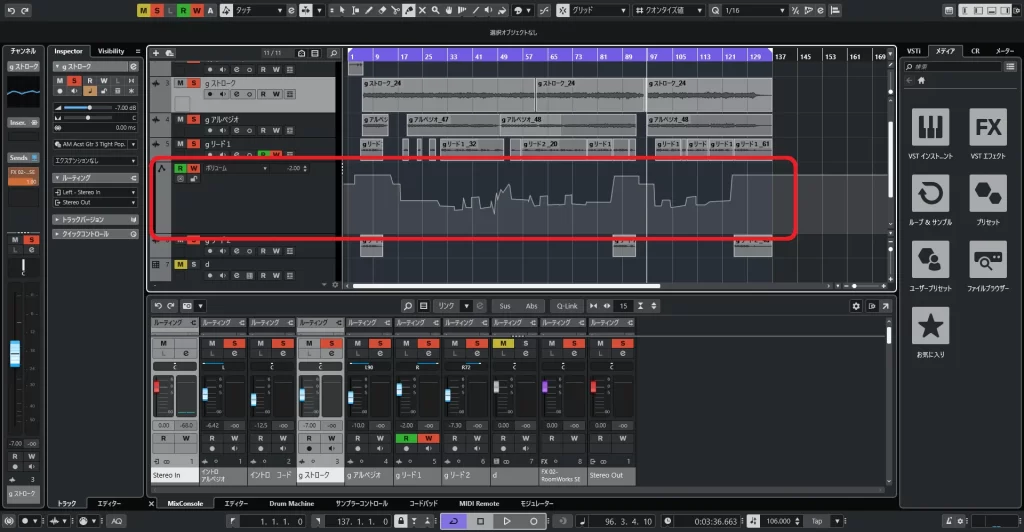Open the Stereo Out output routing dropdown
This screenshot has width=1024, height=532.
click(x=97, y=202)
